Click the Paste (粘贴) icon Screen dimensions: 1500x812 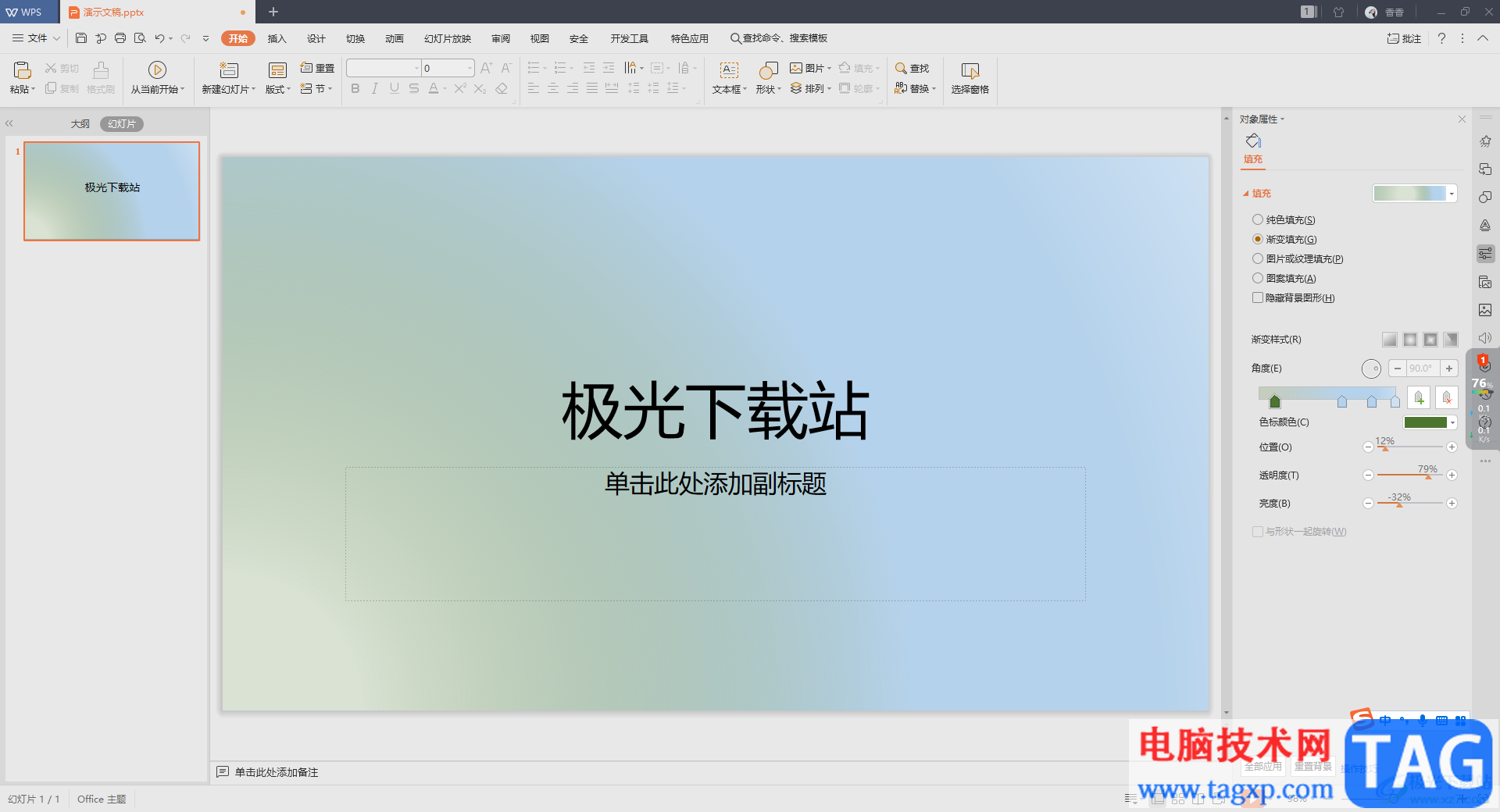click(22, 70)
